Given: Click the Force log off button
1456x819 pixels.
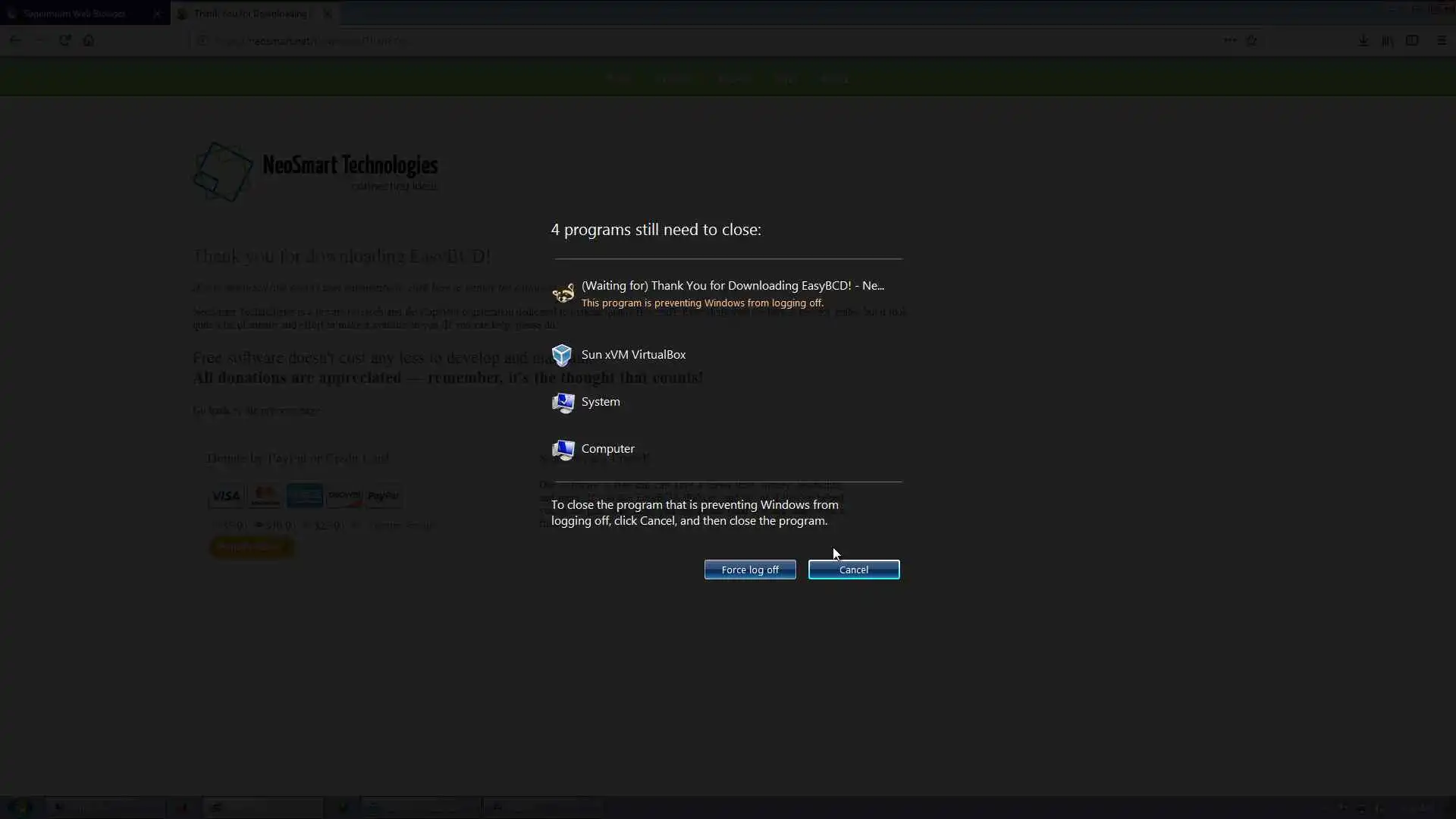Looking at the screenshot, I should point(749,570).
